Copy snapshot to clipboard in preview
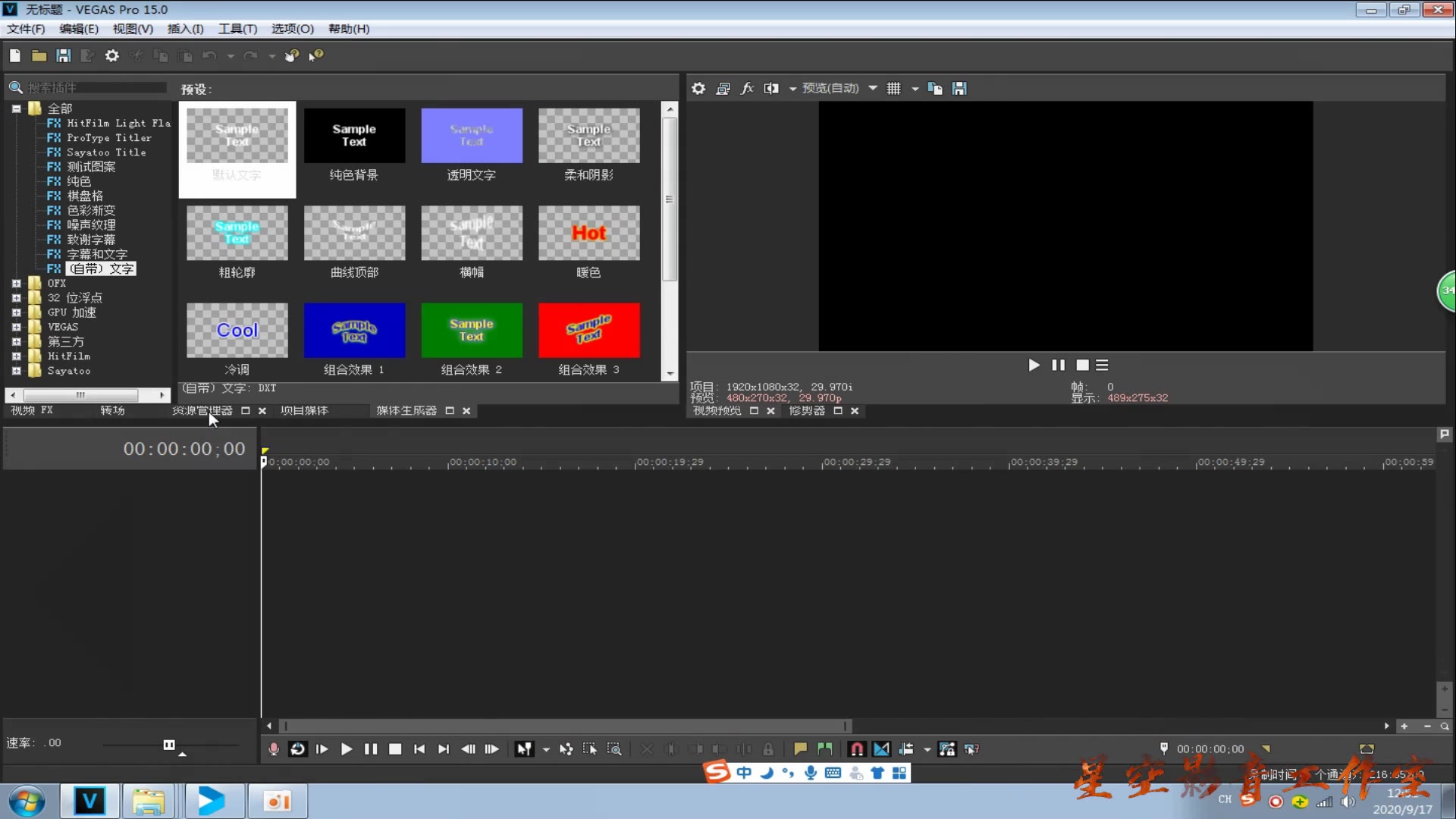 point(935,89)
